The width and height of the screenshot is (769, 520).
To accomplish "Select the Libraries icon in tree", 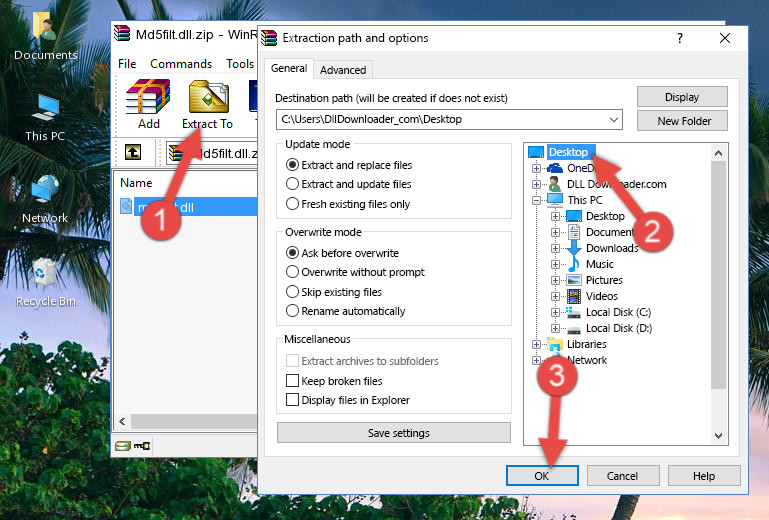I will [x=555, y=344].
